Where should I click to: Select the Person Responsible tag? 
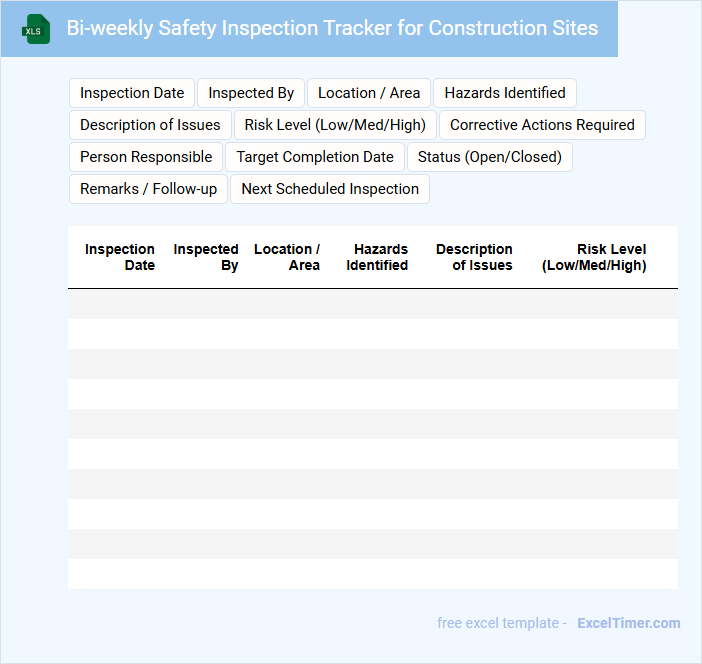coord(146,157)
